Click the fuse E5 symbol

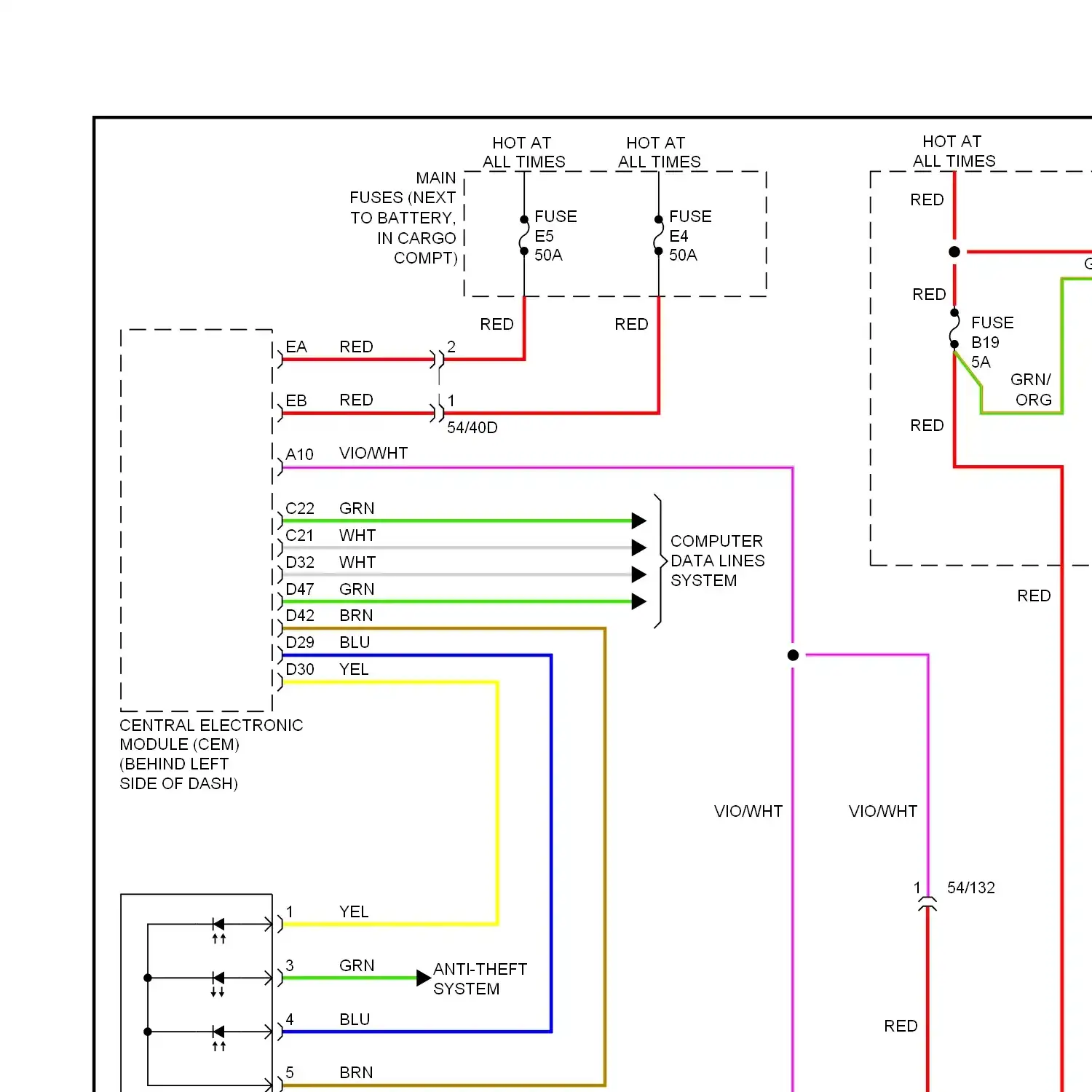click(x=524, y=235)
